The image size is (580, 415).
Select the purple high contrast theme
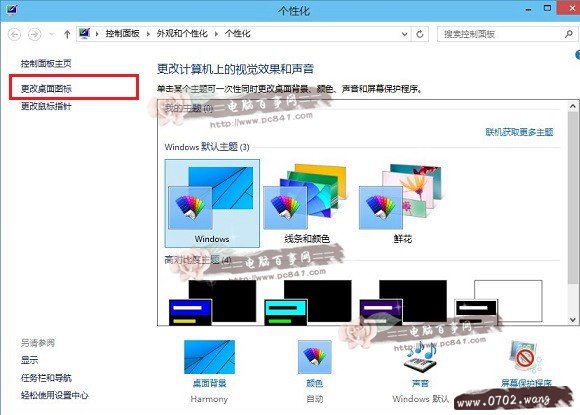coord(403,303)
